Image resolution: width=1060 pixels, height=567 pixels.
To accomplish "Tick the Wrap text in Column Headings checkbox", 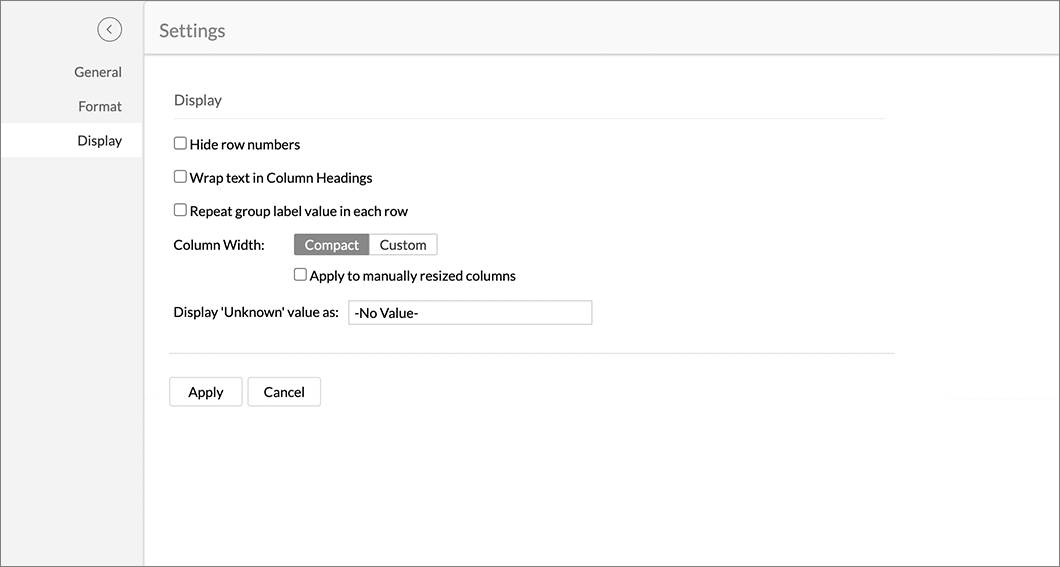I will point(180,176).
